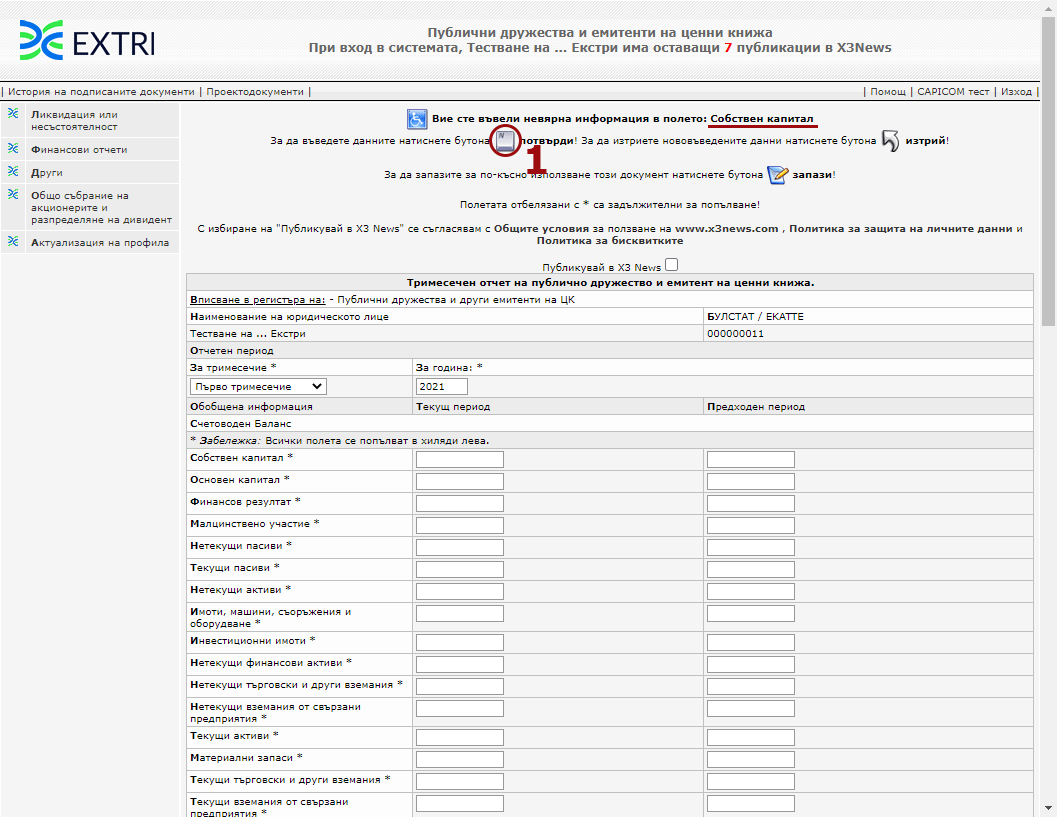
Task: Click Нетекущи активи current period field
Action: (x=460, y=591)
